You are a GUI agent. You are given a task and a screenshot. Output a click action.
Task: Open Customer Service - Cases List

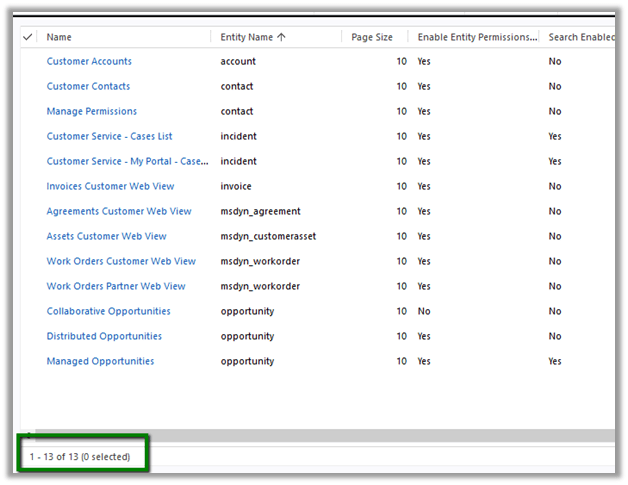109,136
